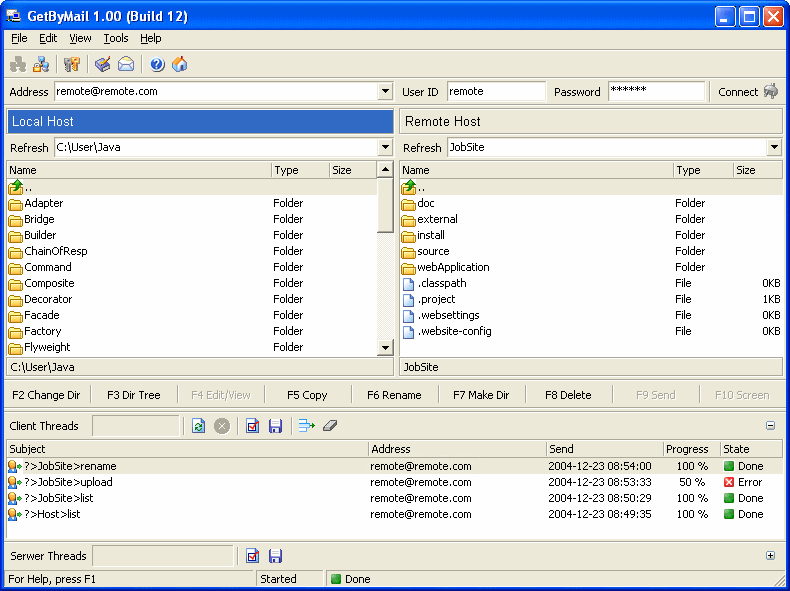Refresh client threads with the green arrows icon
Screen dimensions: 790x591
199,426
